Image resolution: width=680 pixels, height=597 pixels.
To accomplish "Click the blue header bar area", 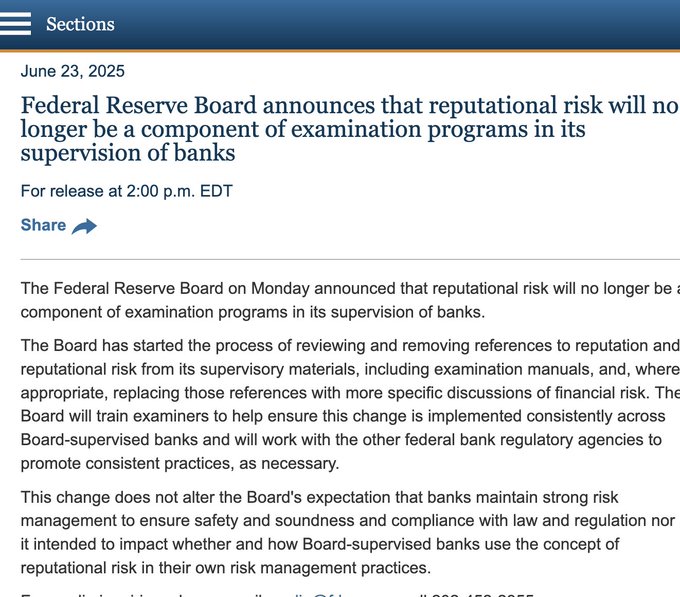I will 390,25.
